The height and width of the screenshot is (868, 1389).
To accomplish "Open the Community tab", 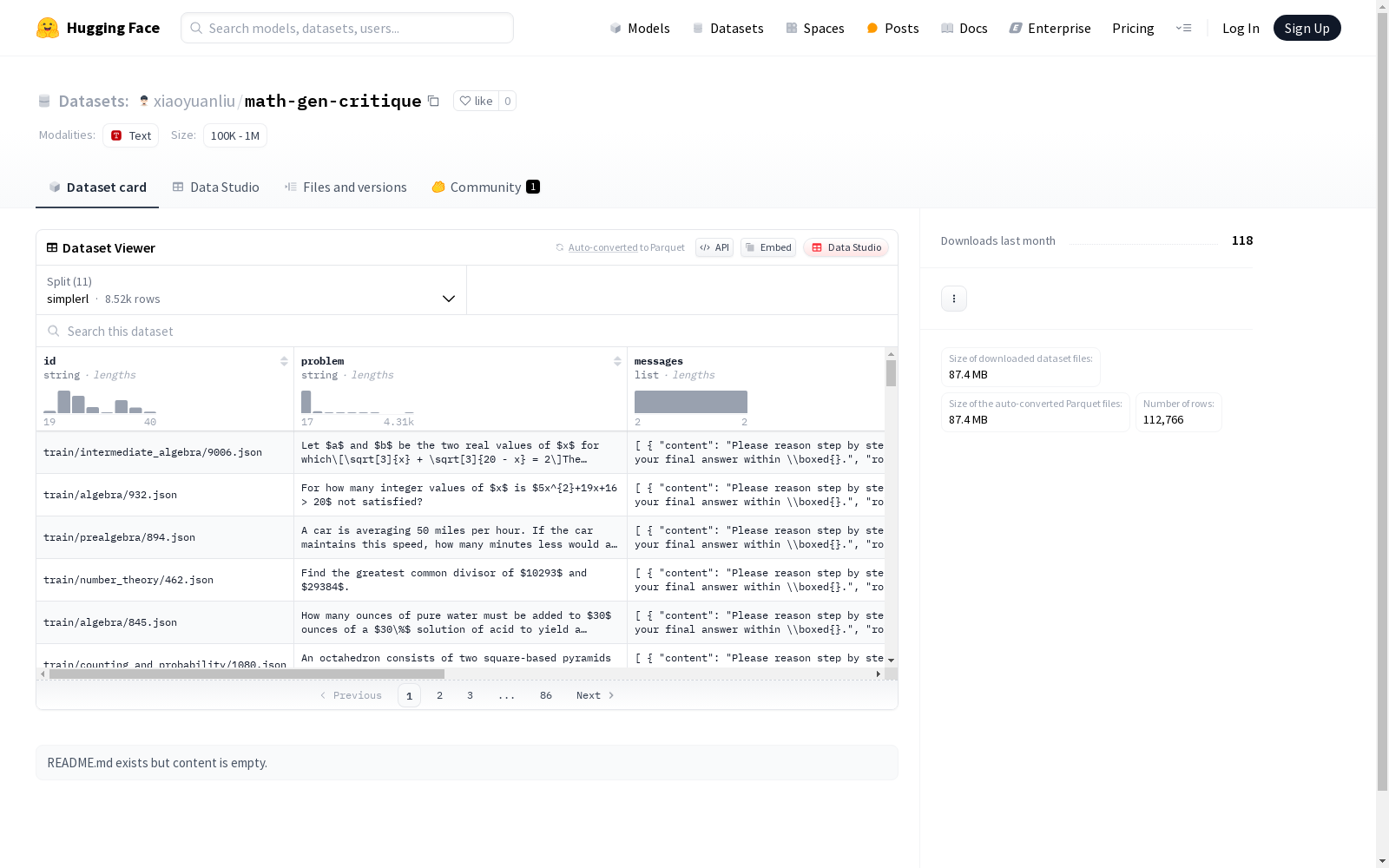I will (485, 187).
